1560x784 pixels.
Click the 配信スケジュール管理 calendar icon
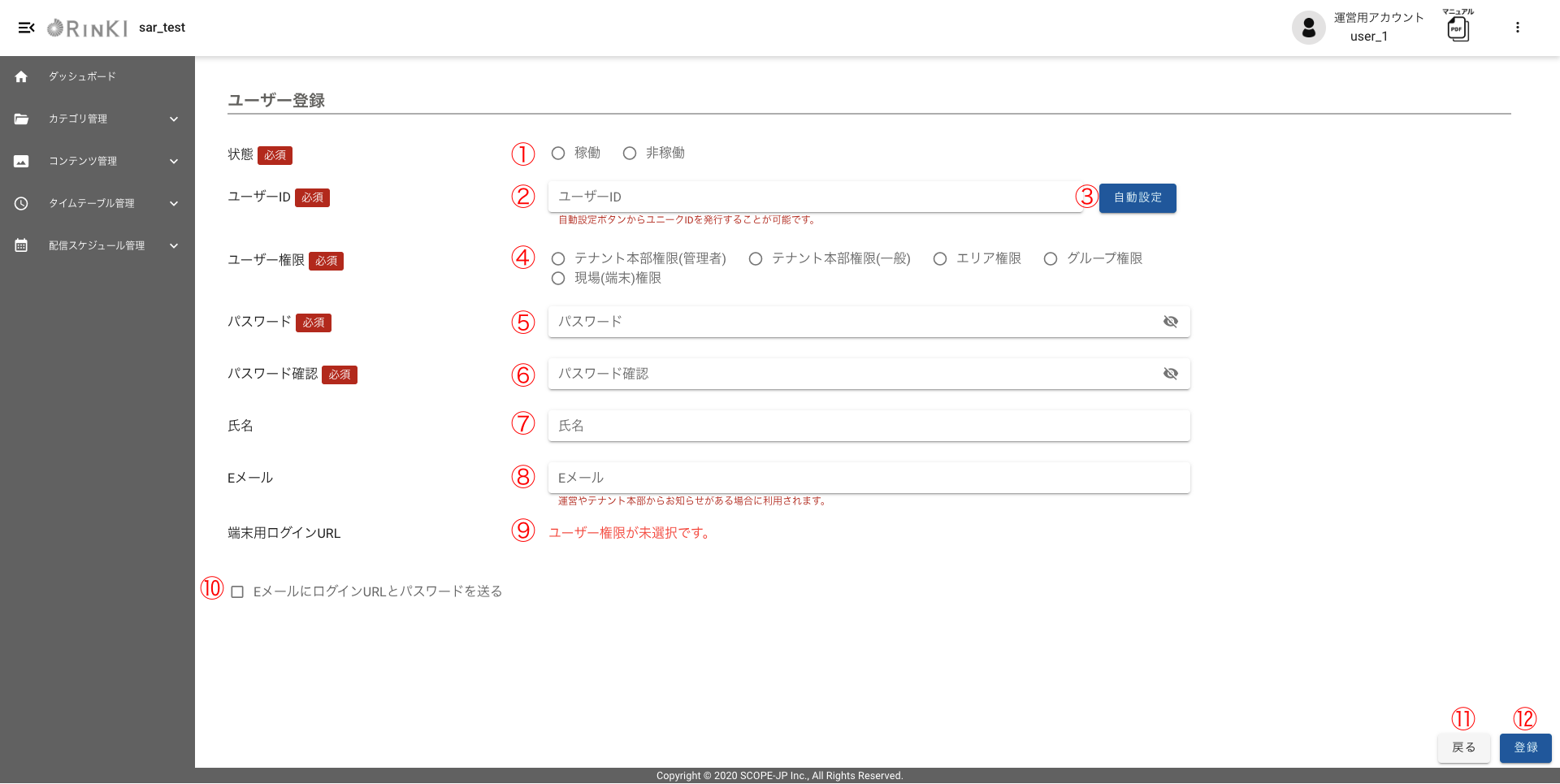click(x=21, y=245)
